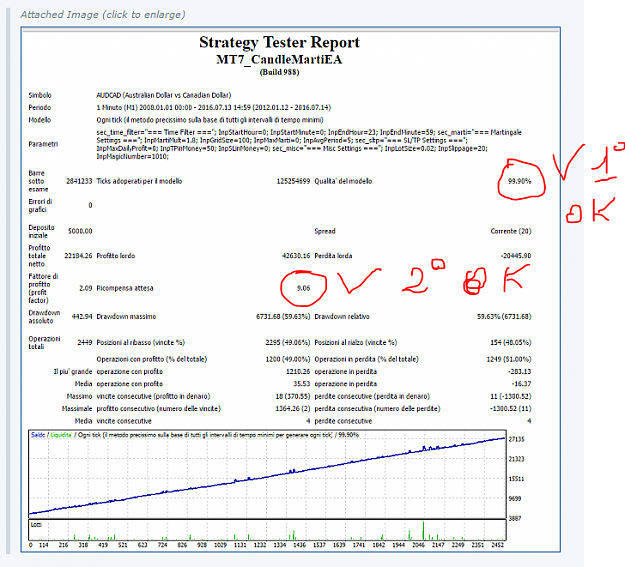Select maximal consecutive loss '-1300.52 (11)'
This screenshot has width=625, height=567.
pyautogui.click(x=511, y=409)
